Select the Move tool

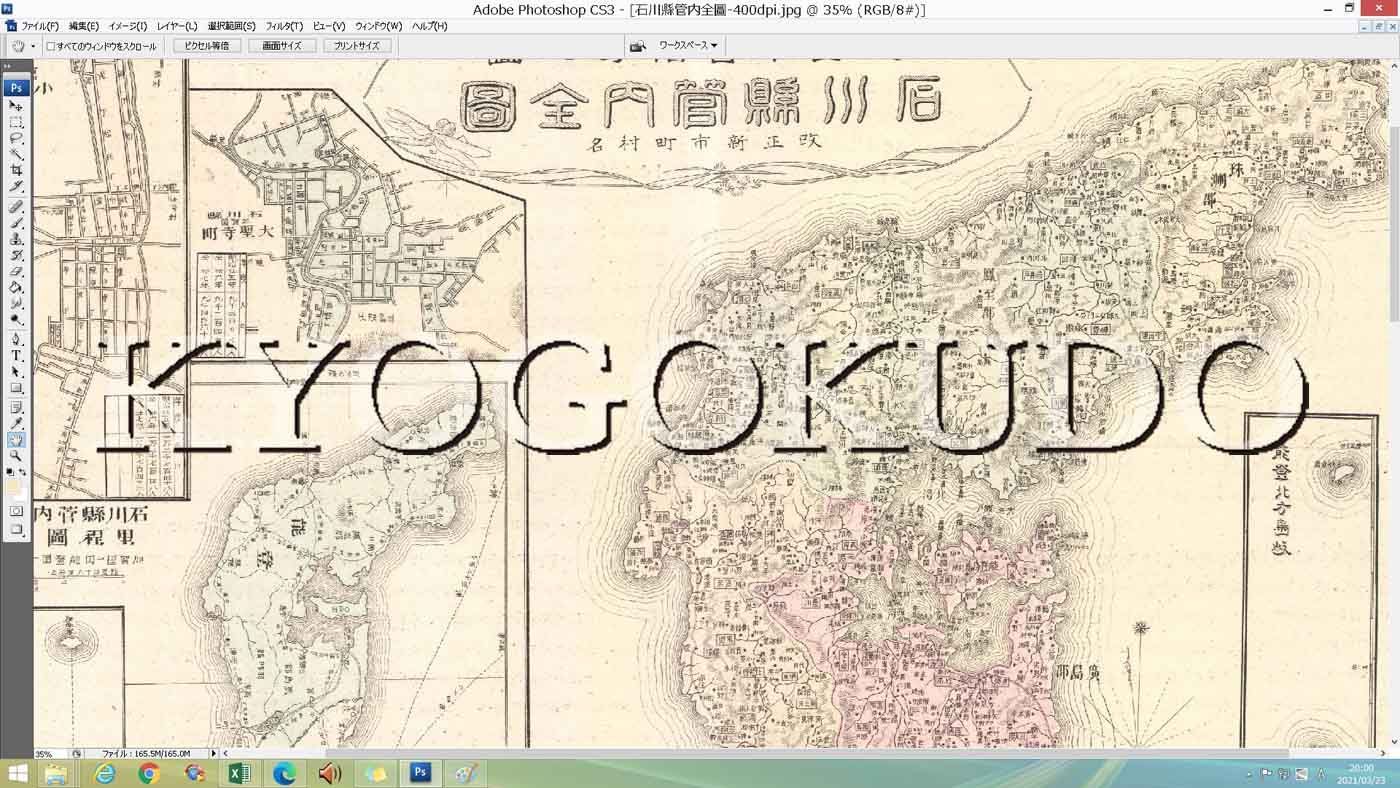point(16,105)
